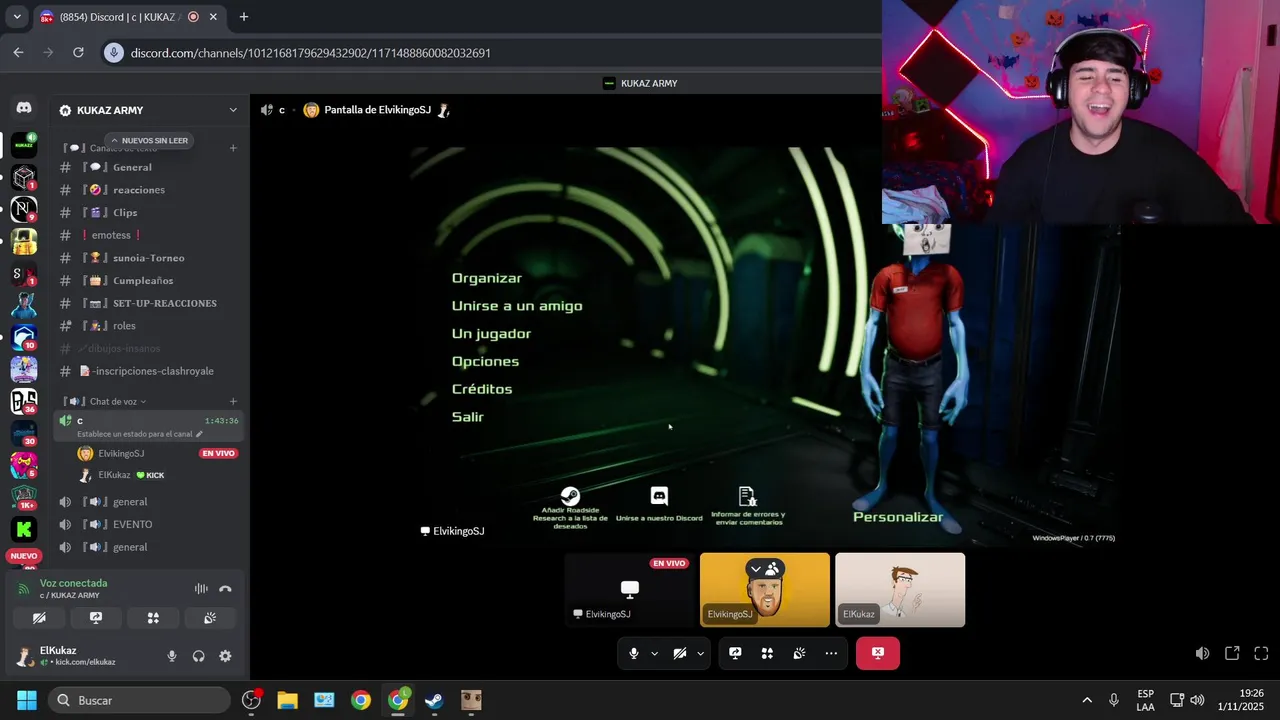Open user settings gear icon

click(225, 656)
